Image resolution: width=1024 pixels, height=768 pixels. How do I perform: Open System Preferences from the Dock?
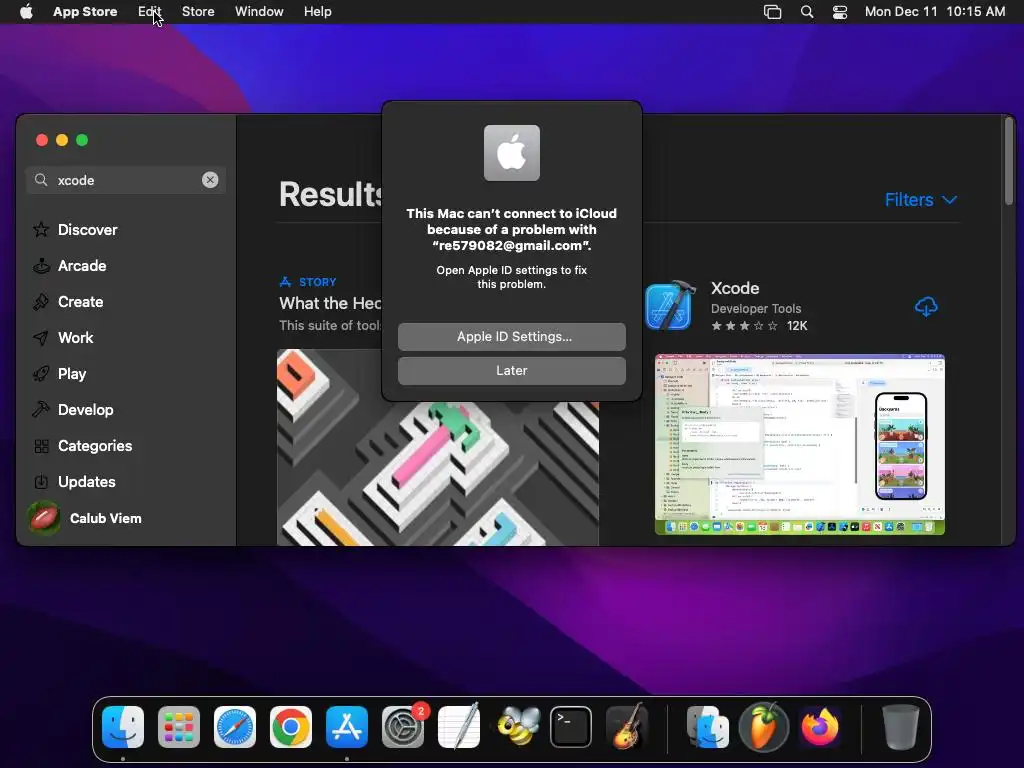(403, 726)
